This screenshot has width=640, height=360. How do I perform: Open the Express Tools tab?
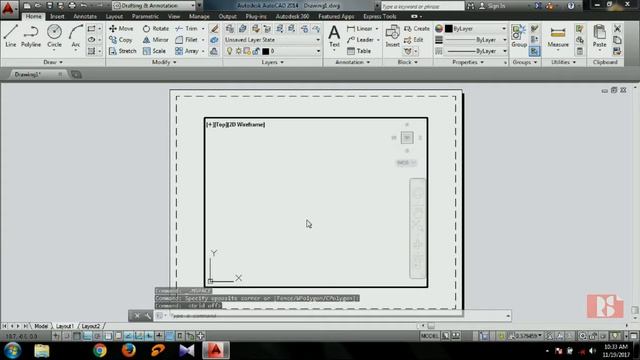(380, 16)
